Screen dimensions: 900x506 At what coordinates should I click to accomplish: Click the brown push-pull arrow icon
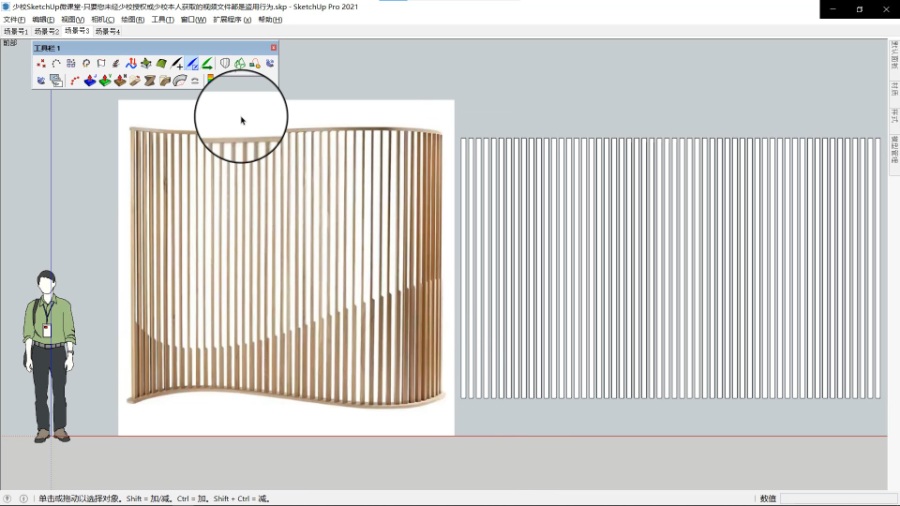pos(120,81)
